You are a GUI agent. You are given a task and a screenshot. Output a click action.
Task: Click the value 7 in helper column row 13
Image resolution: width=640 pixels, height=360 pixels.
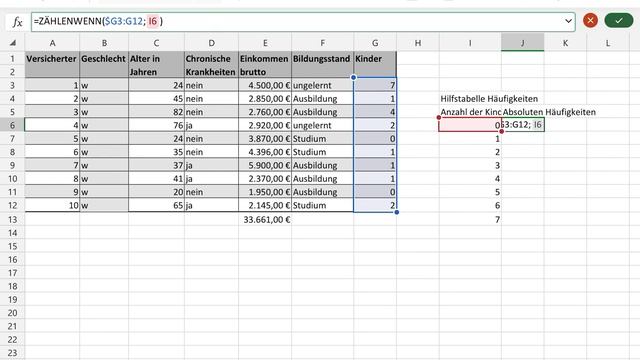[x=470, y=219]
